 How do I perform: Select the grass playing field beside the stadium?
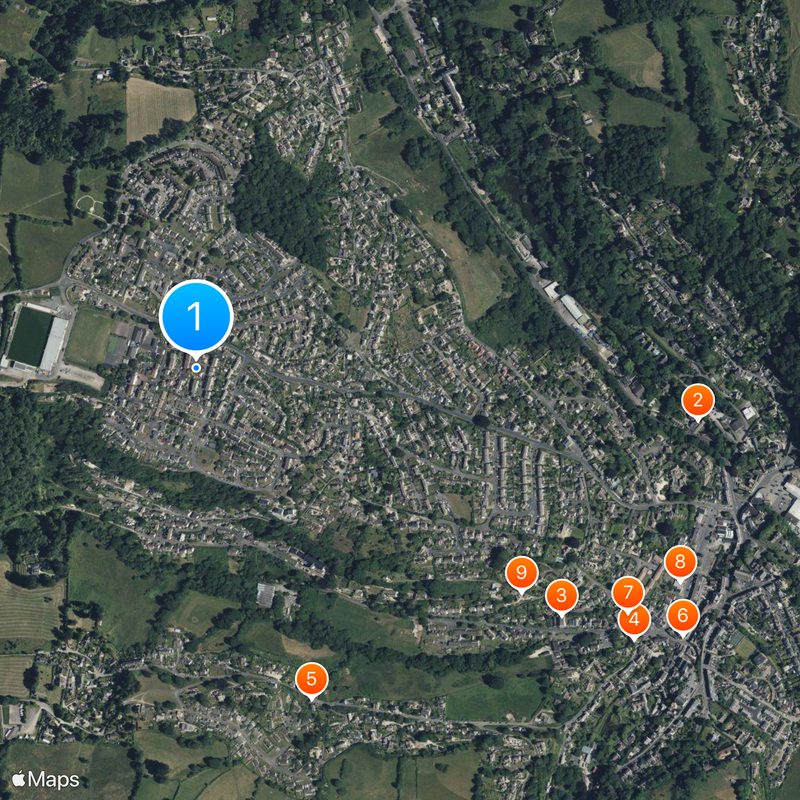point(88,338)
